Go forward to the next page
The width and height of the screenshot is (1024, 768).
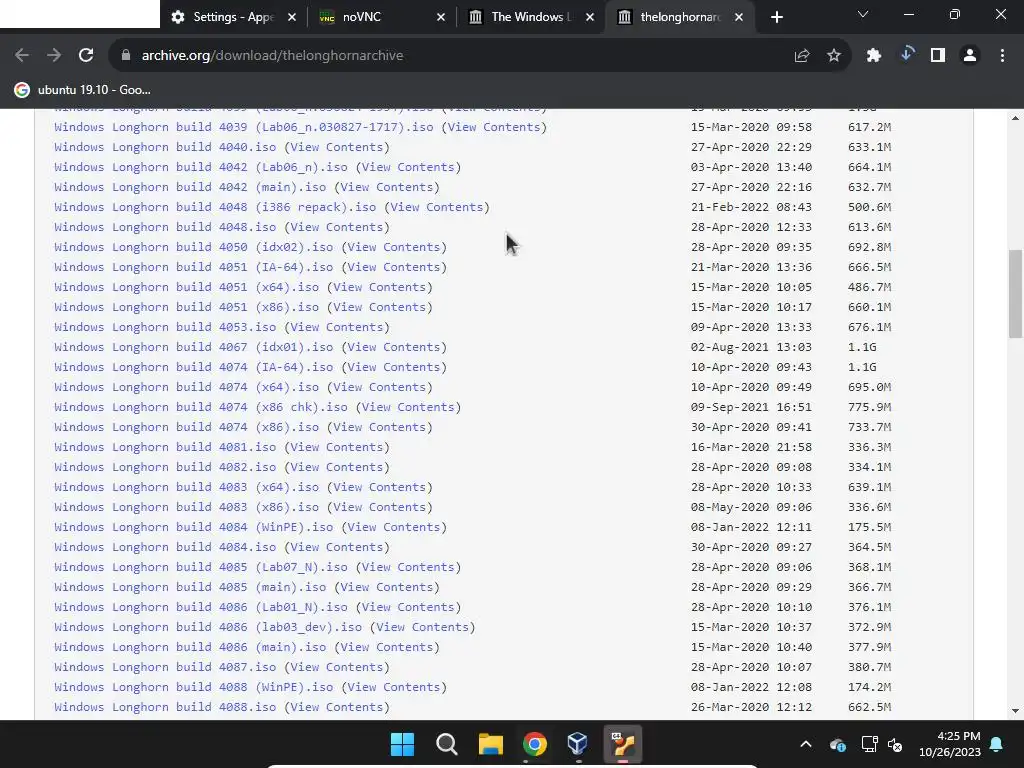click(x=54, y=56)
